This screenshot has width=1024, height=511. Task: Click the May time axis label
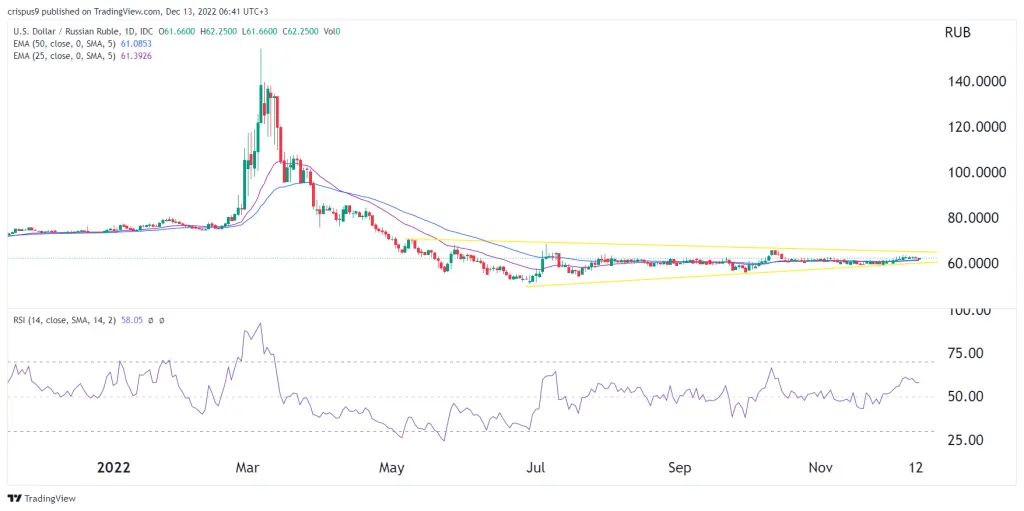(x=392, y=468)
